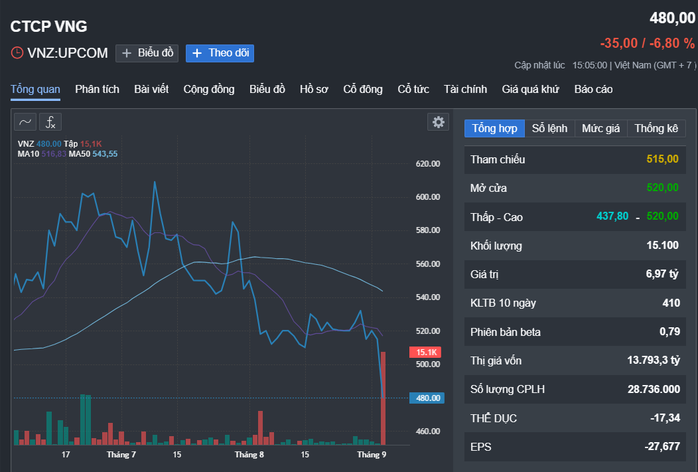
Task: Click the latest red volume bar
Action: tap(383, 399)
